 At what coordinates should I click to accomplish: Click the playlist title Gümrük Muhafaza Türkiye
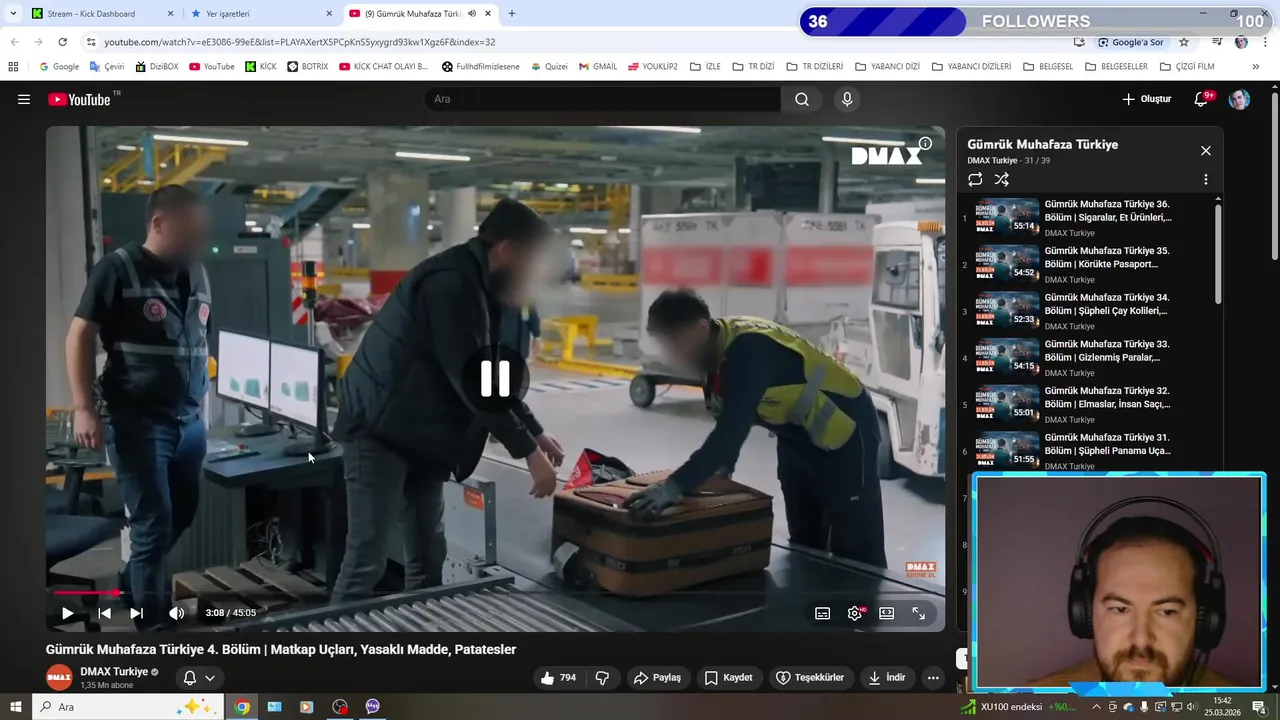pyautogui.click(x=1042, y=144)
